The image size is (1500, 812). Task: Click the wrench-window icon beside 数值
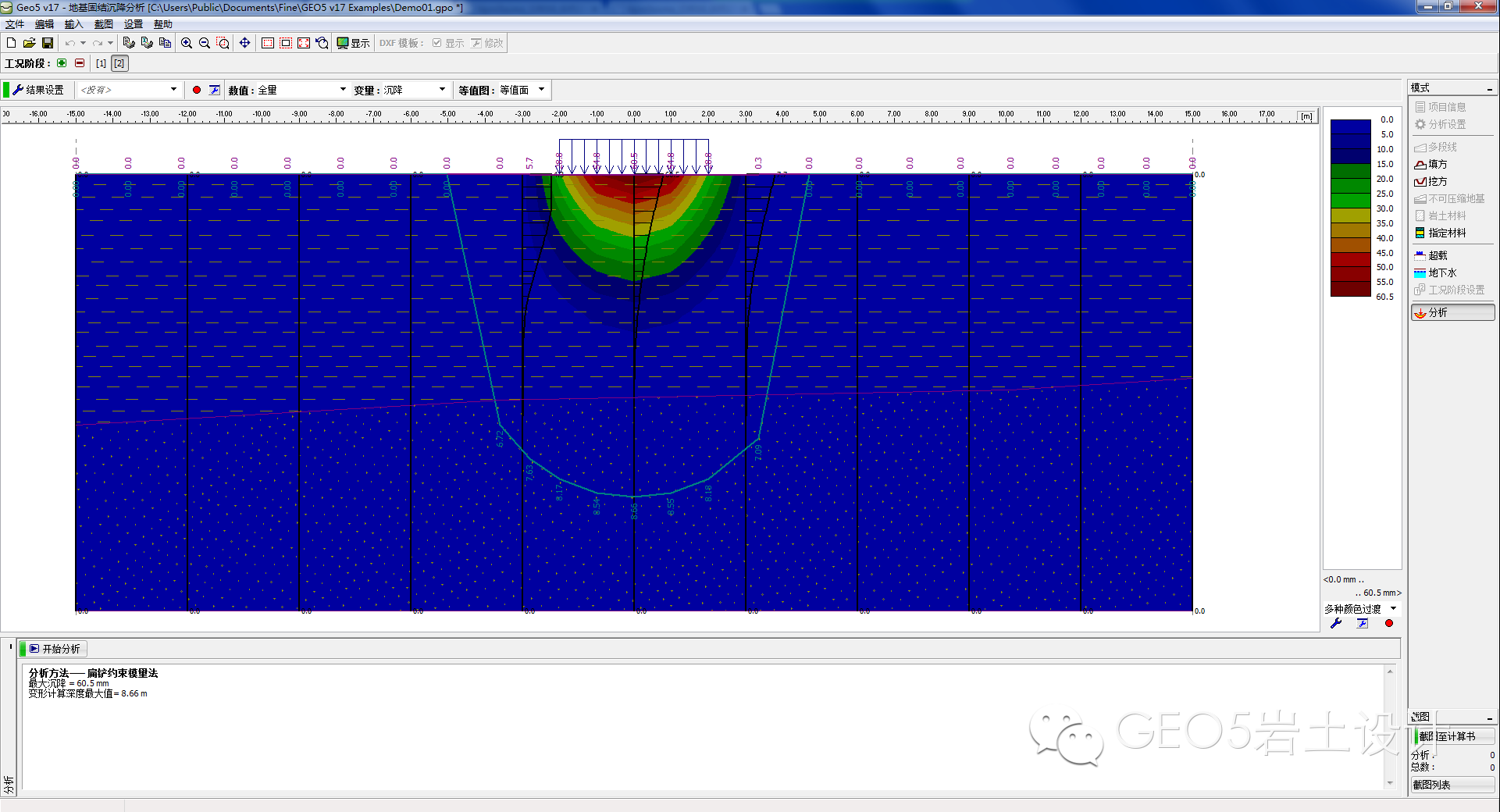coord(215,90)
